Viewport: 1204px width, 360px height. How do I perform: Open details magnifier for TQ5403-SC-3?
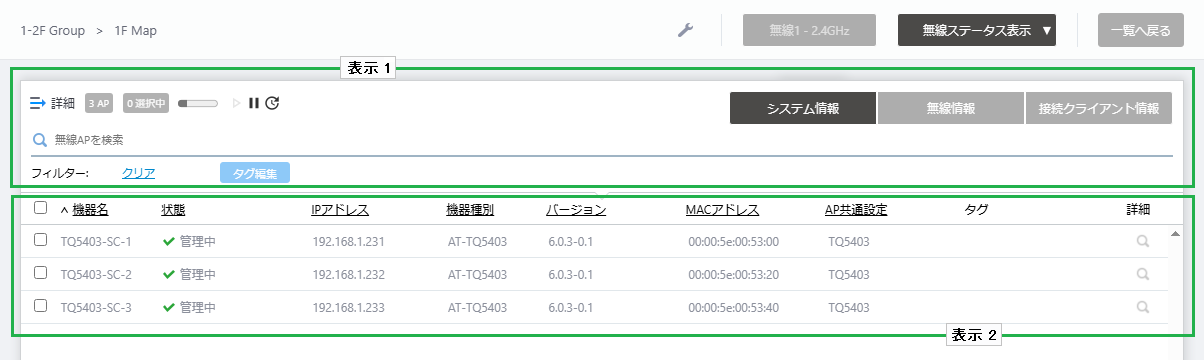pos(1143,306)
